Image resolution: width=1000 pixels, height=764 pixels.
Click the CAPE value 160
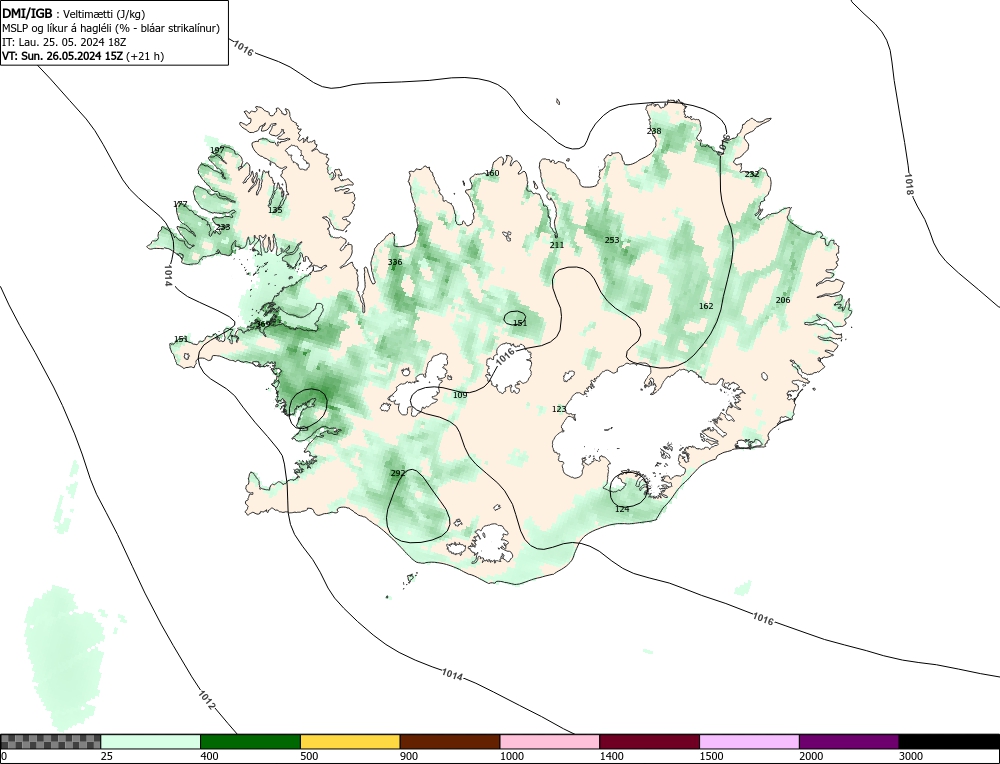pos(492,173)
